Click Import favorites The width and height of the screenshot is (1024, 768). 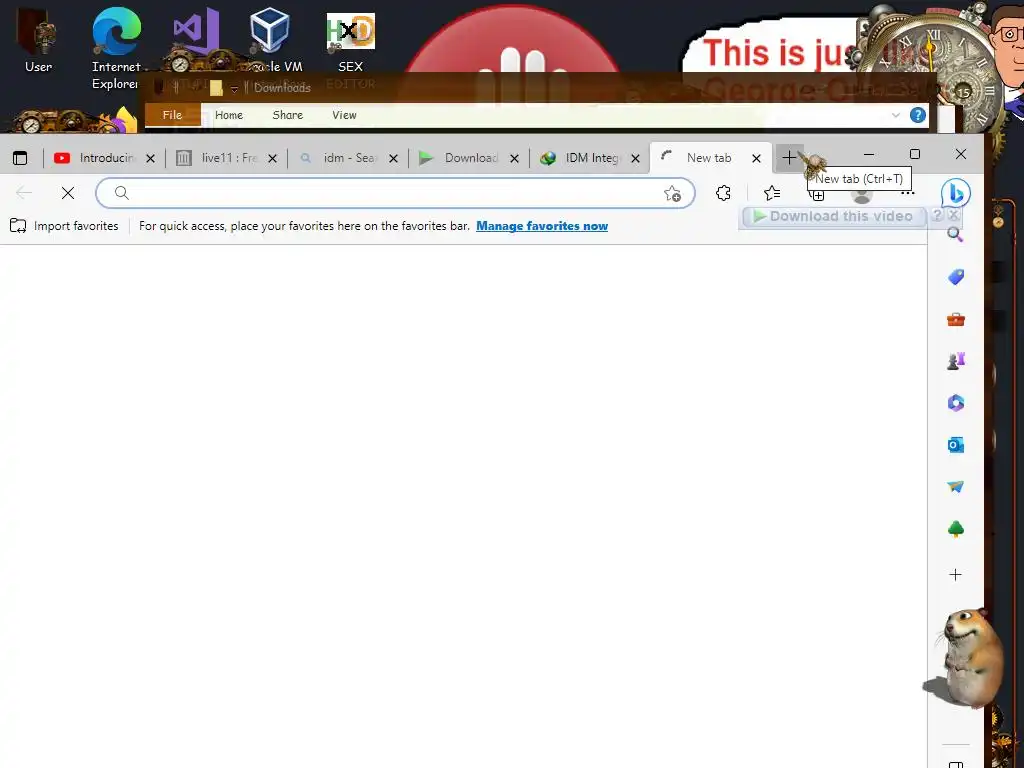coord(64,226)
